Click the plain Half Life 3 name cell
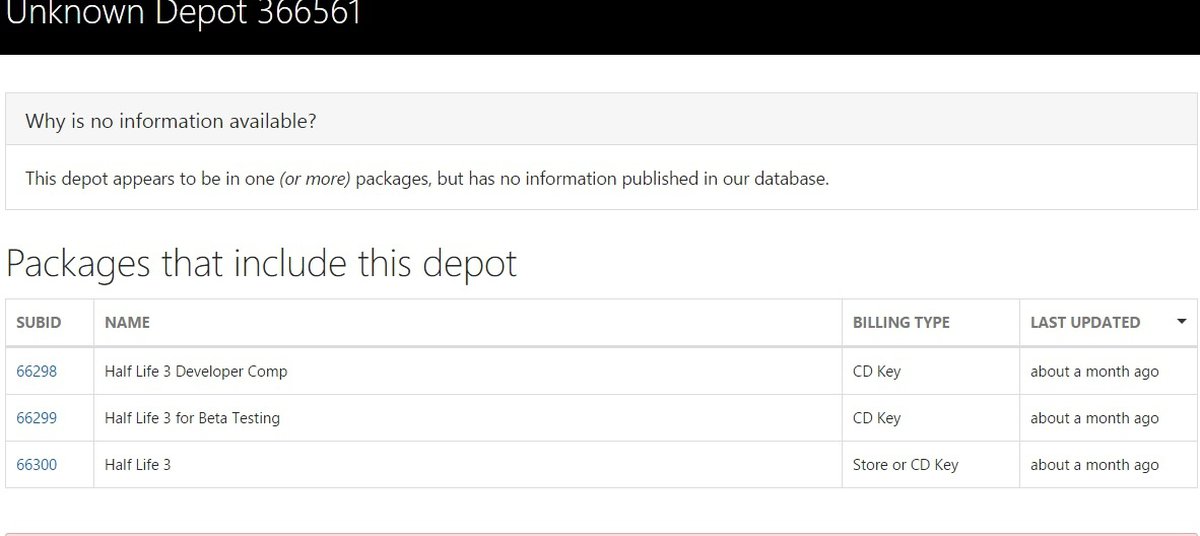This screenshot has width=1200, height=536. pos(138,465)
